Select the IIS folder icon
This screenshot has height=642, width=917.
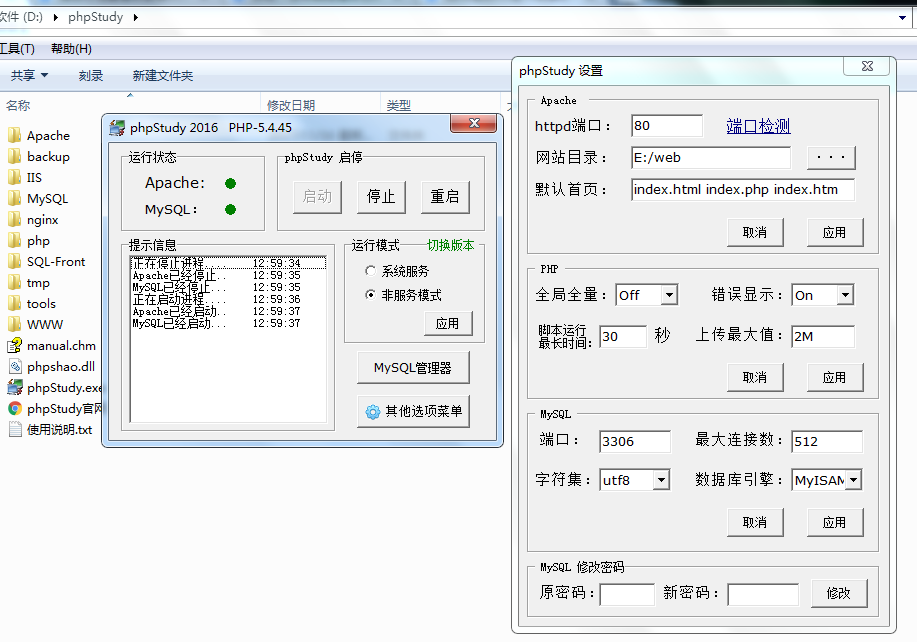click(x=15, y=178)
